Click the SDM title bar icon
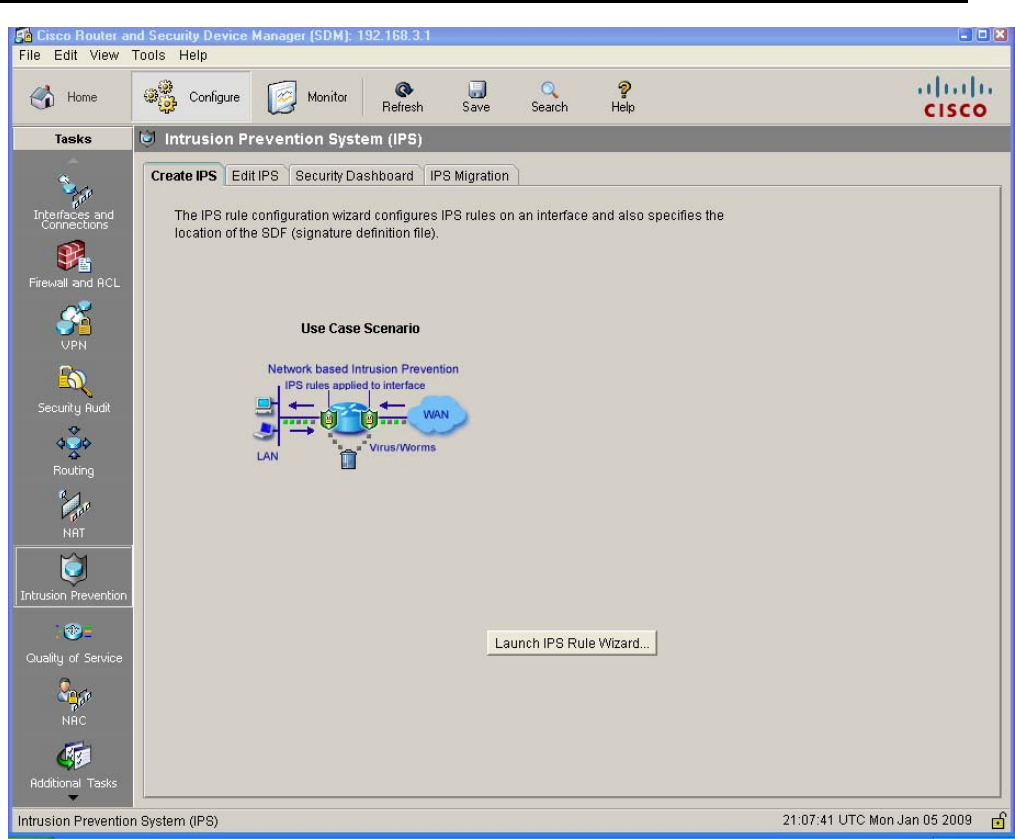The width and height of the screenshot is (1015, 839). 23,35
